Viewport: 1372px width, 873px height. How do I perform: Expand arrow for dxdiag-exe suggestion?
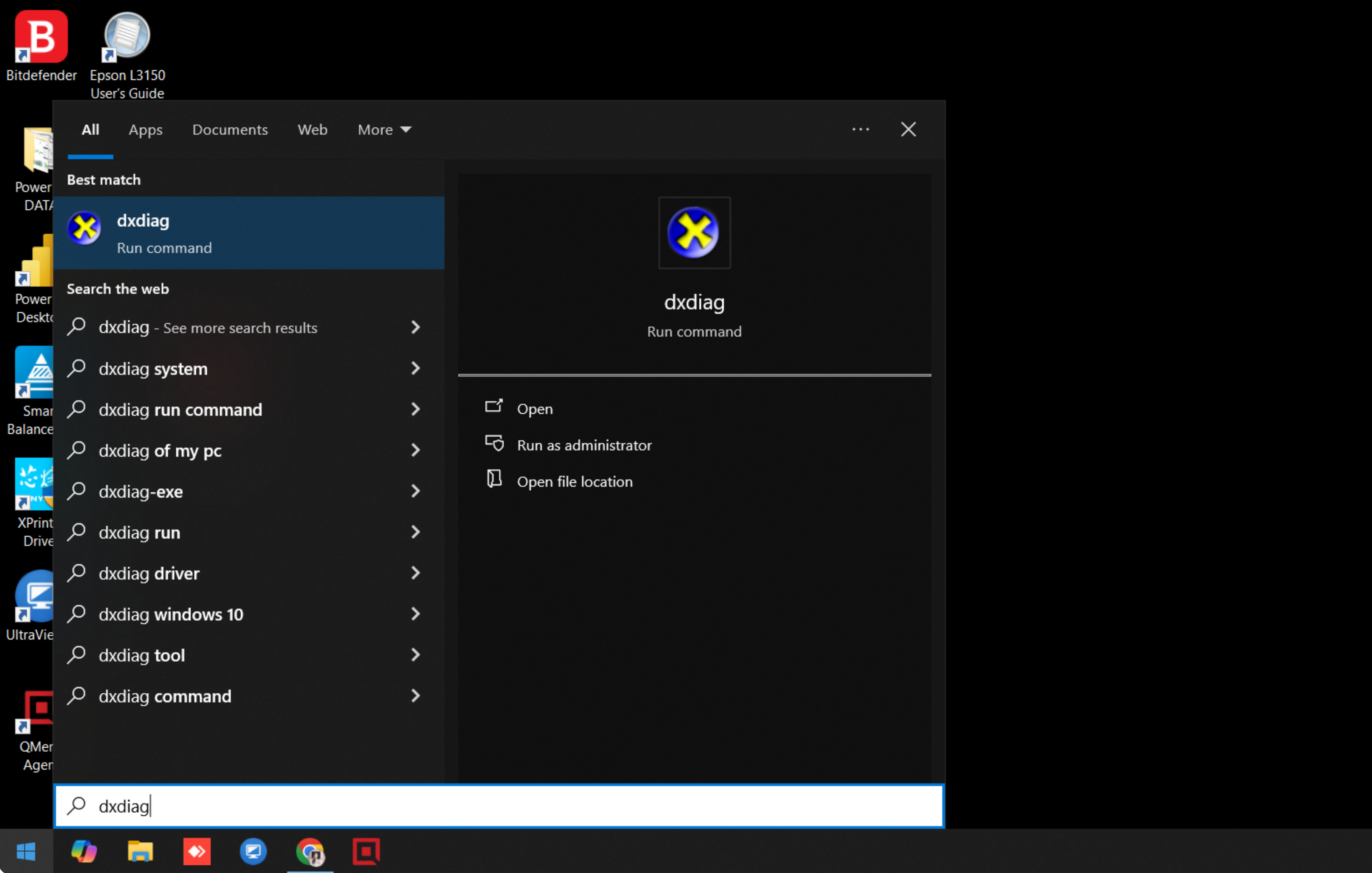click(416, 491)
